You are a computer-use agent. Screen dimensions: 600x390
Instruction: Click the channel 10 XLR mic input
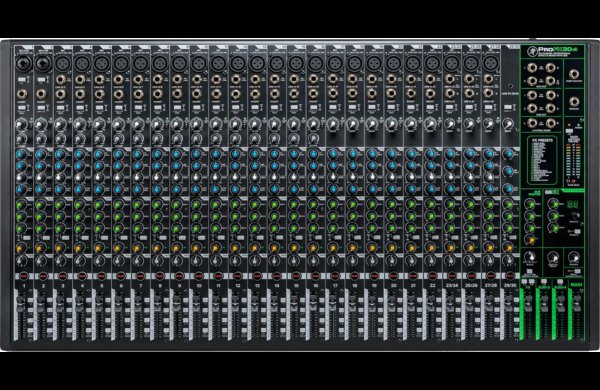pos(199,64)
